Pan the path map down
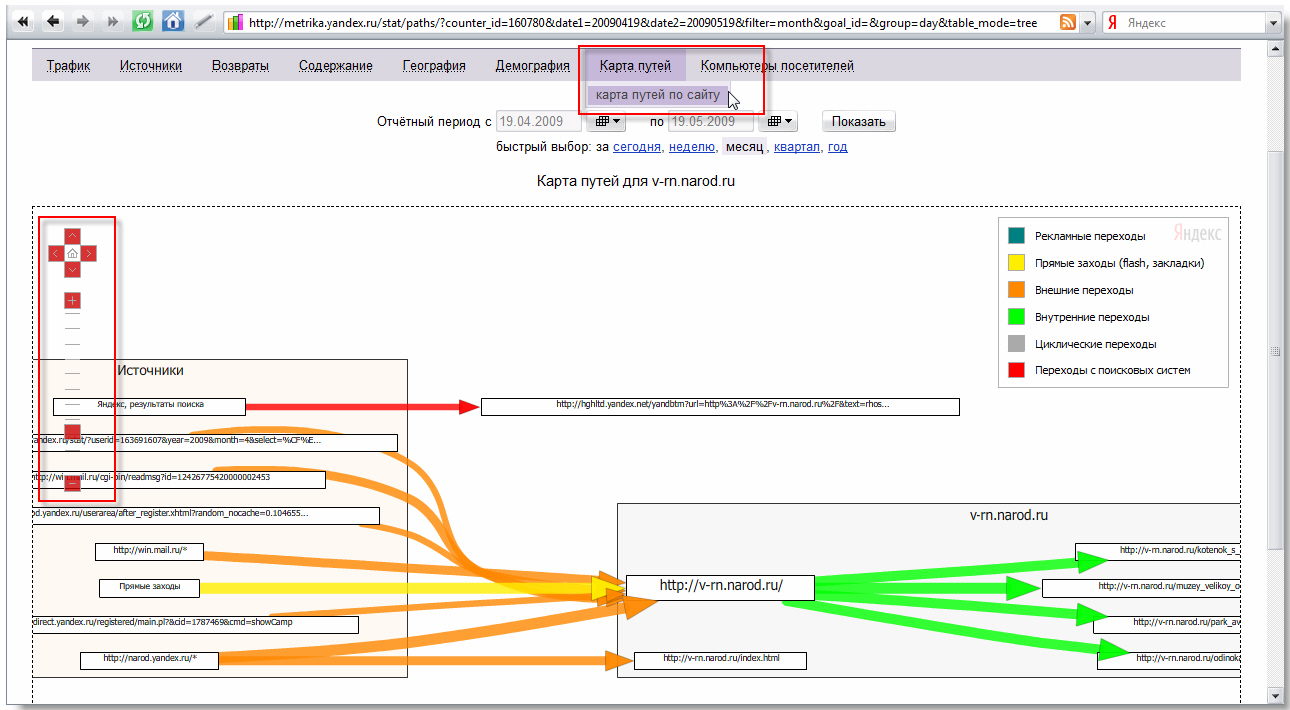This screenshot has height=710, width=1290. pyautogui.click(x=72, y=270)
